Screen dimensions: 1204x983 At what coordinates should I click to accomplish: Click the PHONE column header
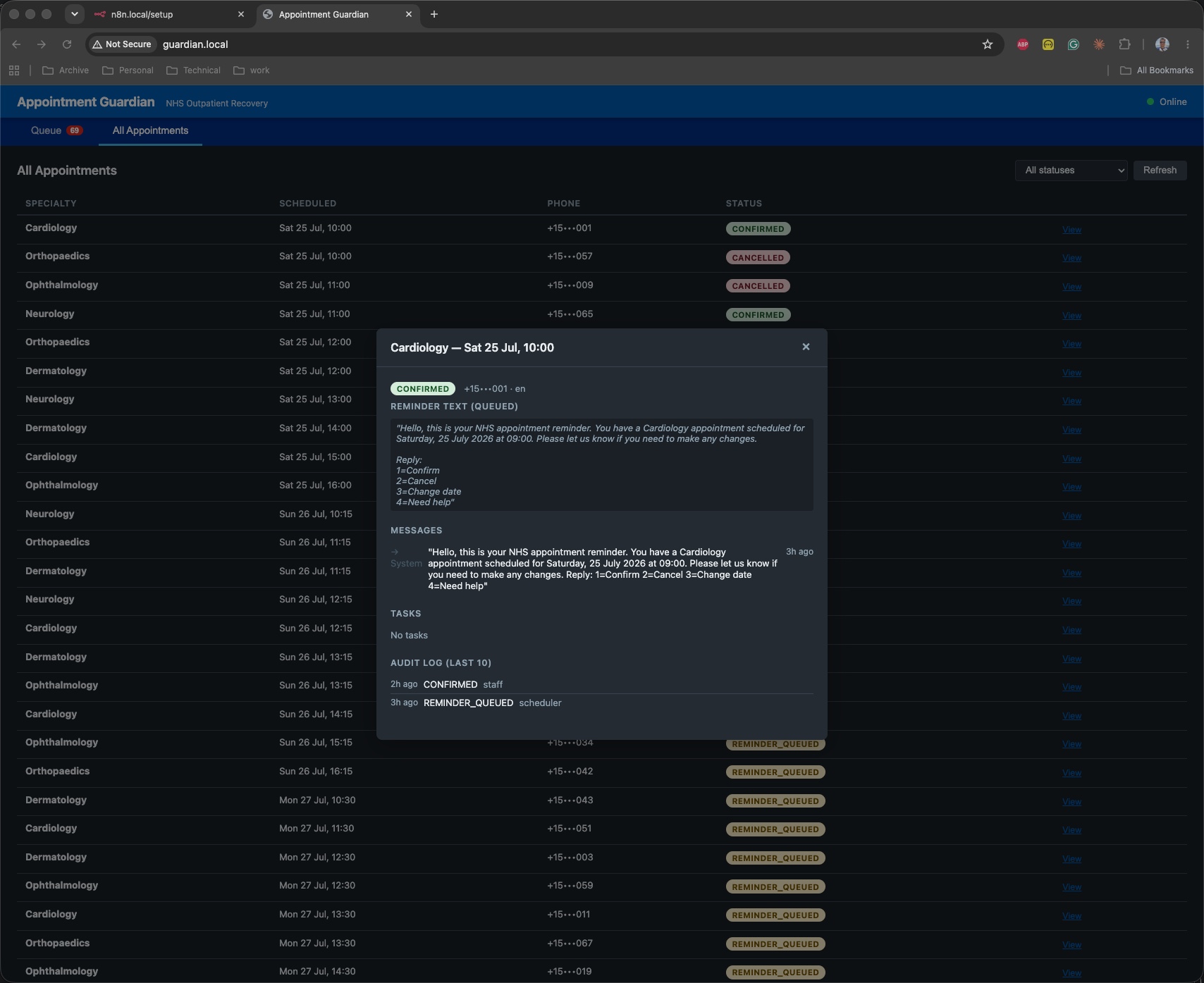(564, 203)
